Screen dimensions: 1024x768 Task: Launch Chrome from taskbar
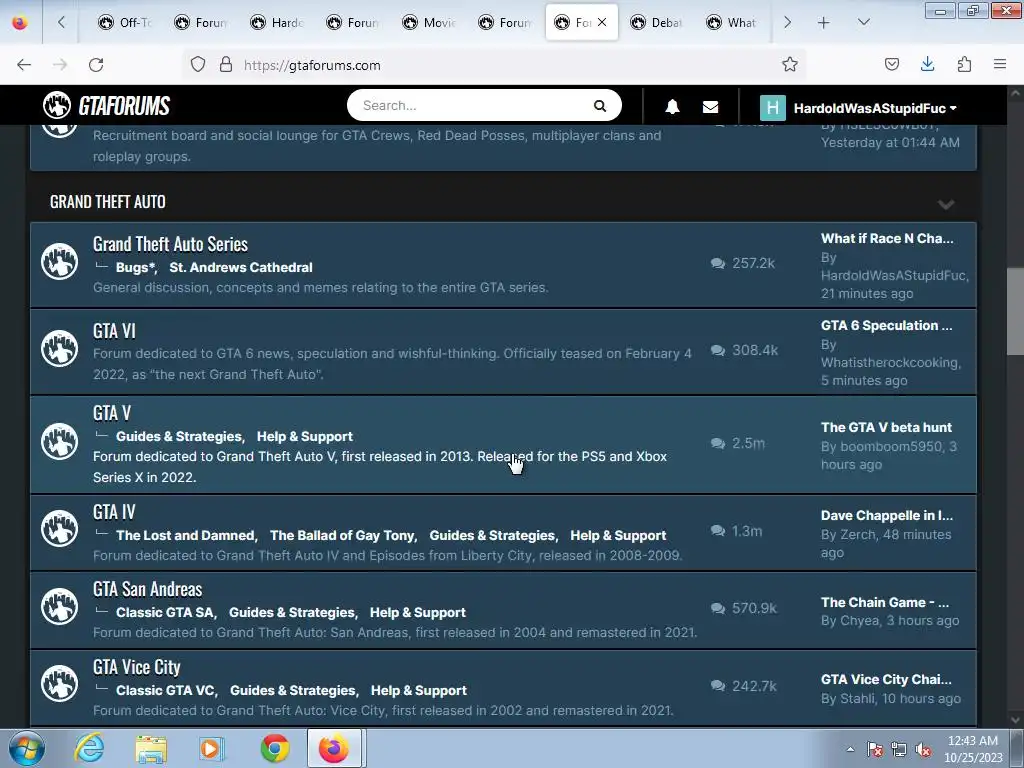point(275,748)
